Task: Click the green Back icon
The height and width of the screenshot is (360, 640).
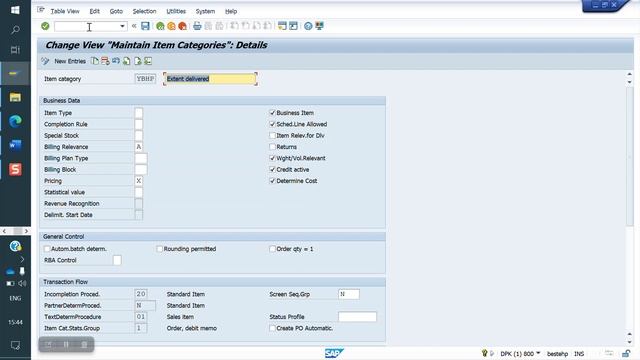Action: 160,26
